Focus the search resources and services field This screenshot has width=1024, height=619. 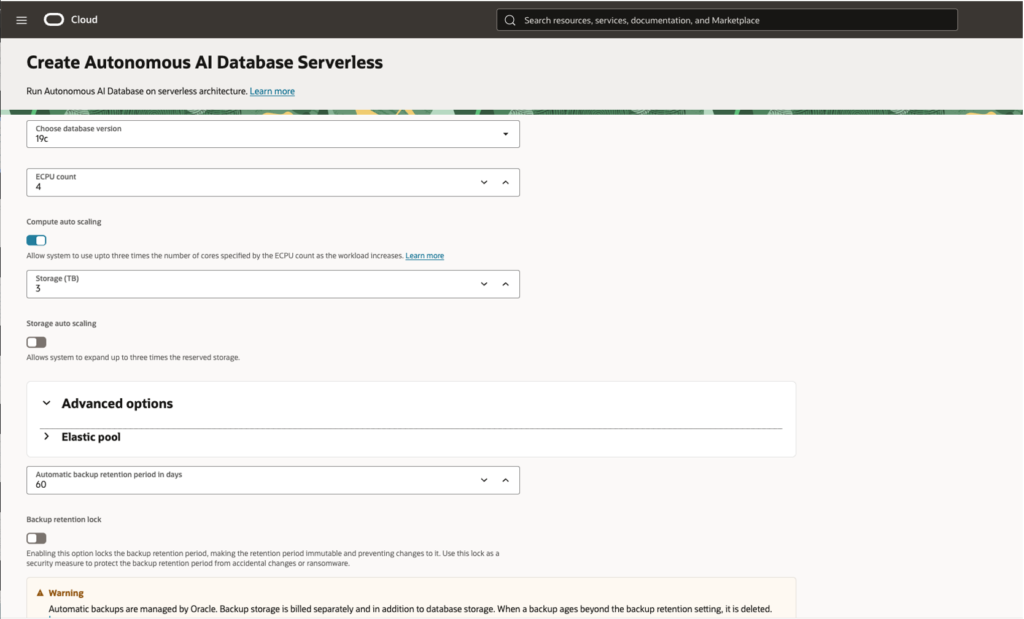coord(727,20)
